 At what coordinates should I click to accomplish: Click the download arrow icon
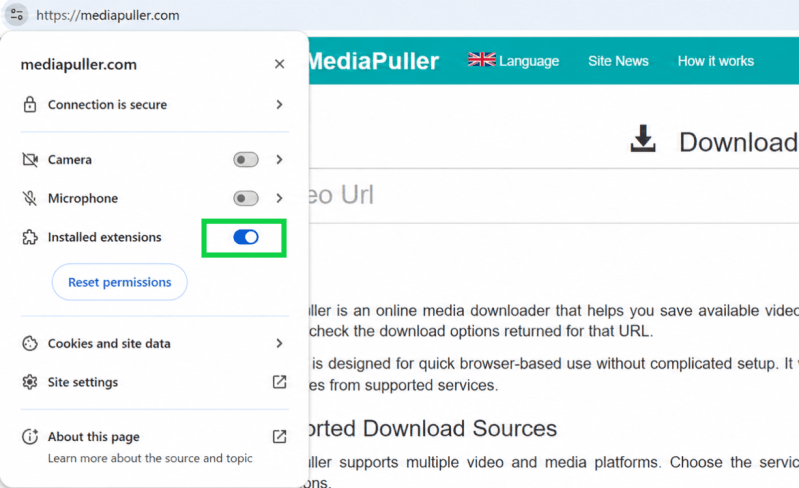tap(643, 139)
